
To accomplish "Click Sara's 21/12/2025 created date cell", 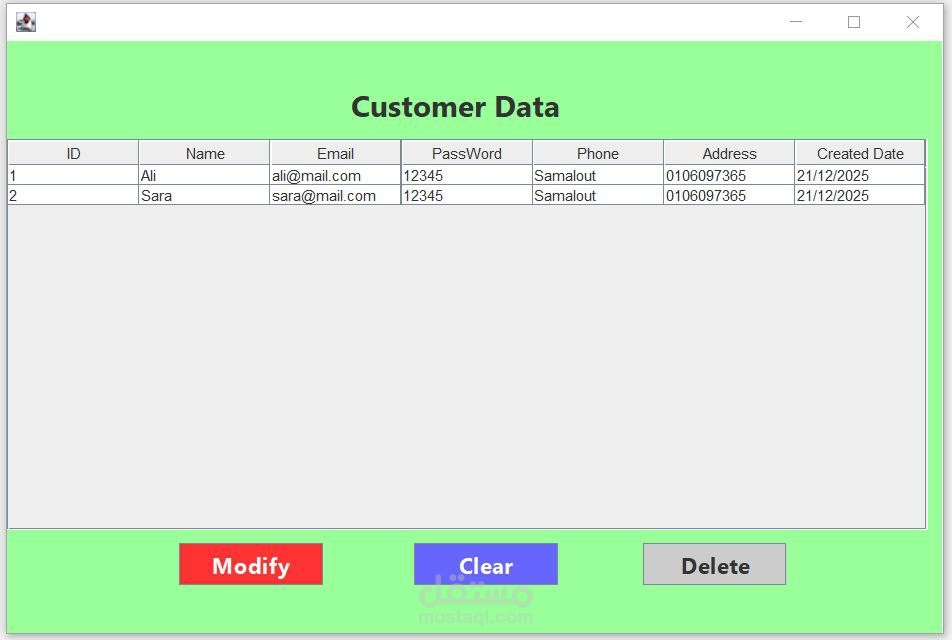I will [x=860, y=196].
